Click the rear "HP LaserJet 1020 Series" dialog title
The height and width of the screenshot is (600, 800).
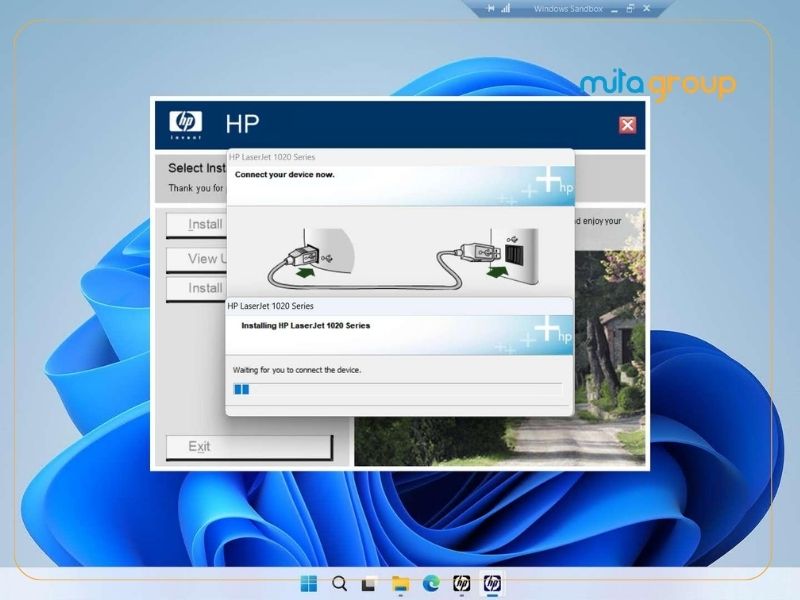click(x=272, y=157)
